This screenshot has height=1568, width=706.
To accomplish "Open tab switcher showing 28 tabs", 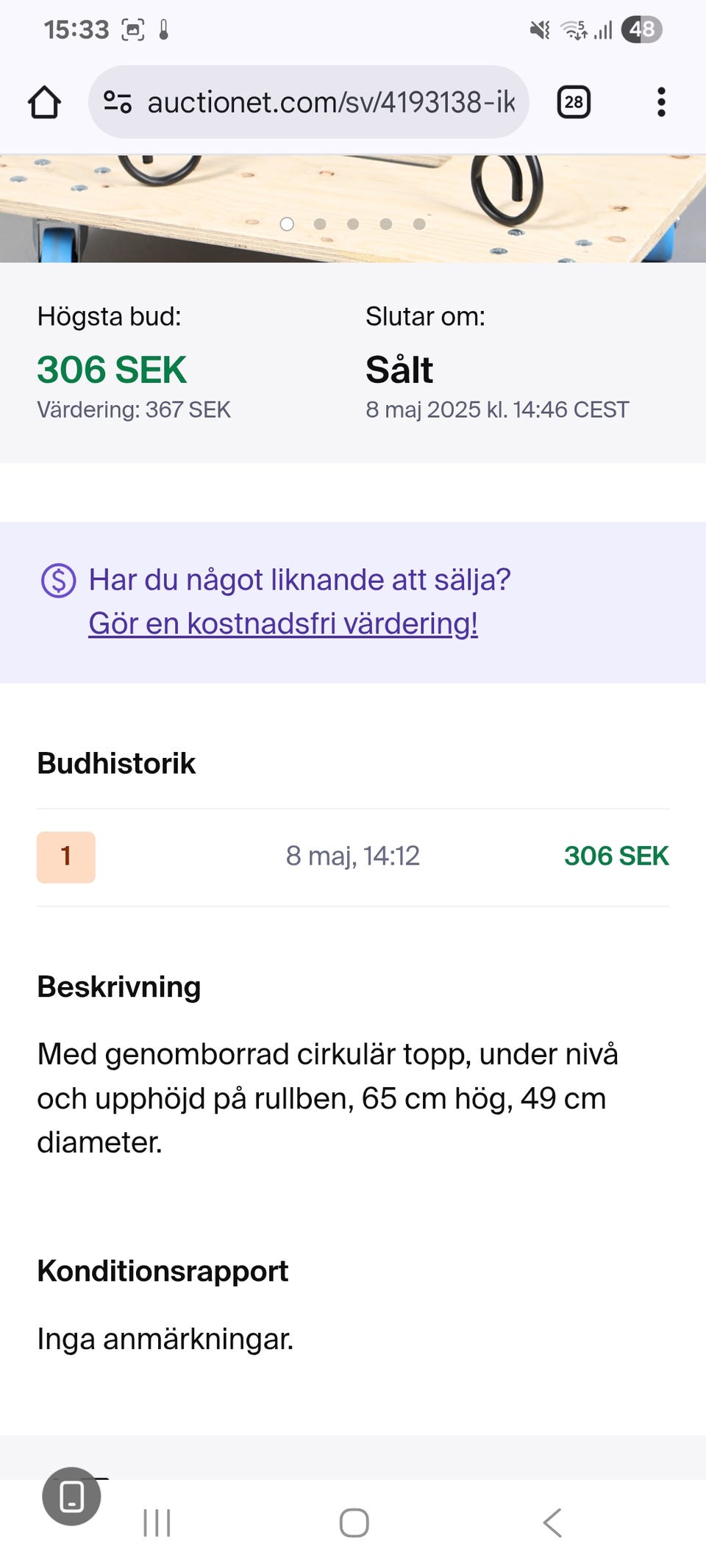I will point(574,102).
